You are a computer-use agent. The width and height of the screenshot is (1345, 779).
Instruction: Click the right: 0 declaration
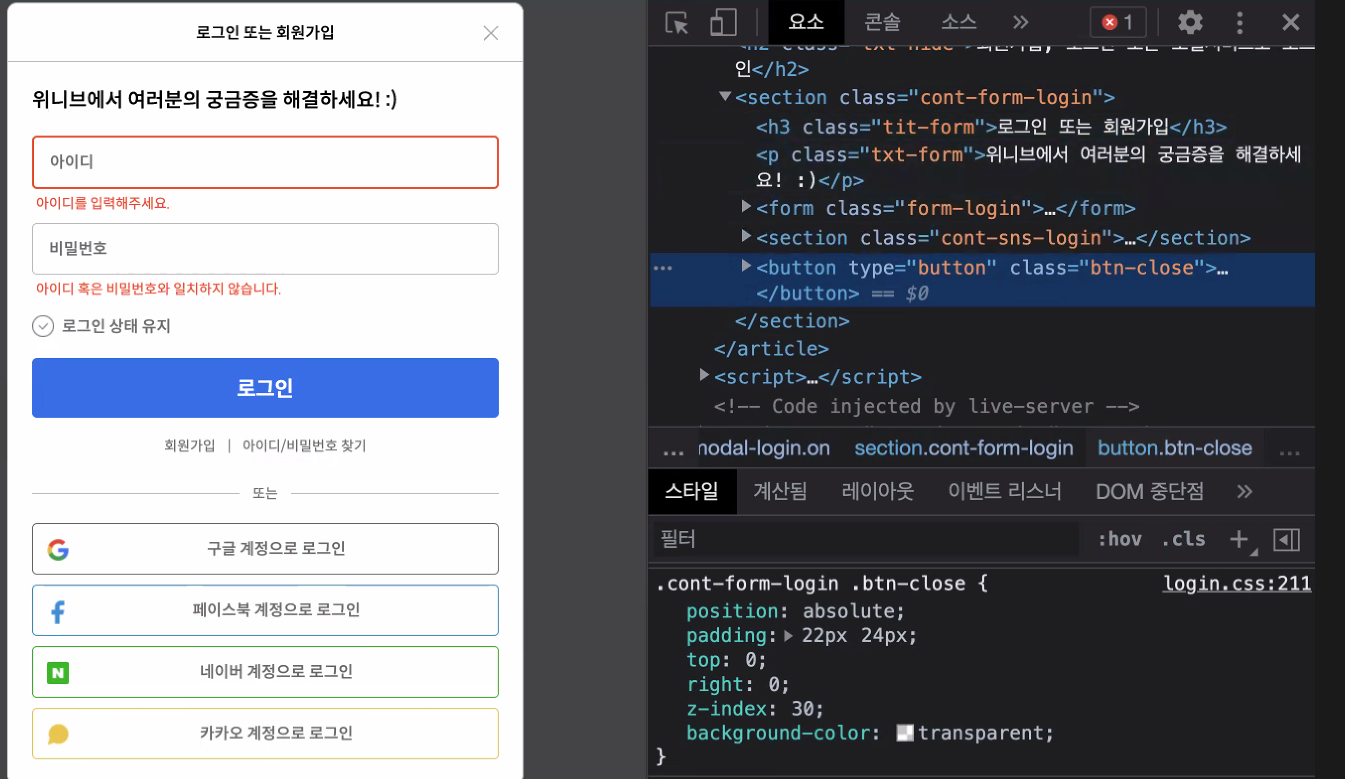(738, 685)
